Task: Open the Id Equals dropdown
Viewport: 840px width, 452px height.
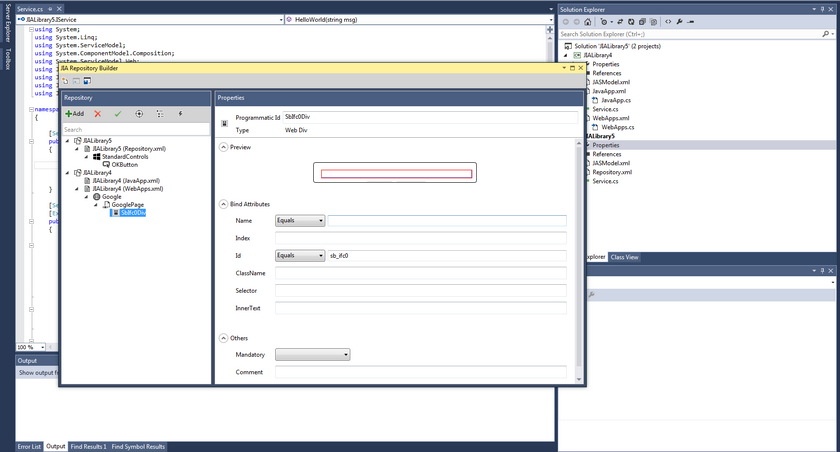Action: tap(300, 255)
